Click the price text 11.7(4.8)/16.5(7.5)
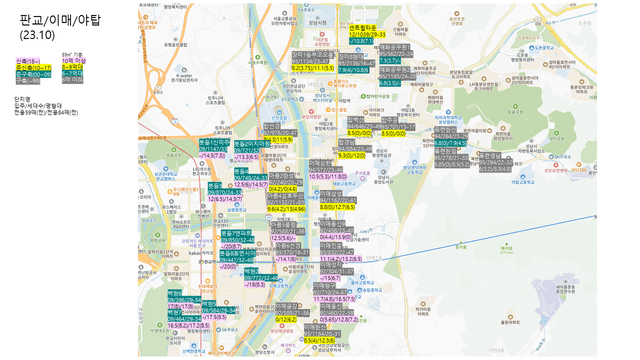 (334, 299)
